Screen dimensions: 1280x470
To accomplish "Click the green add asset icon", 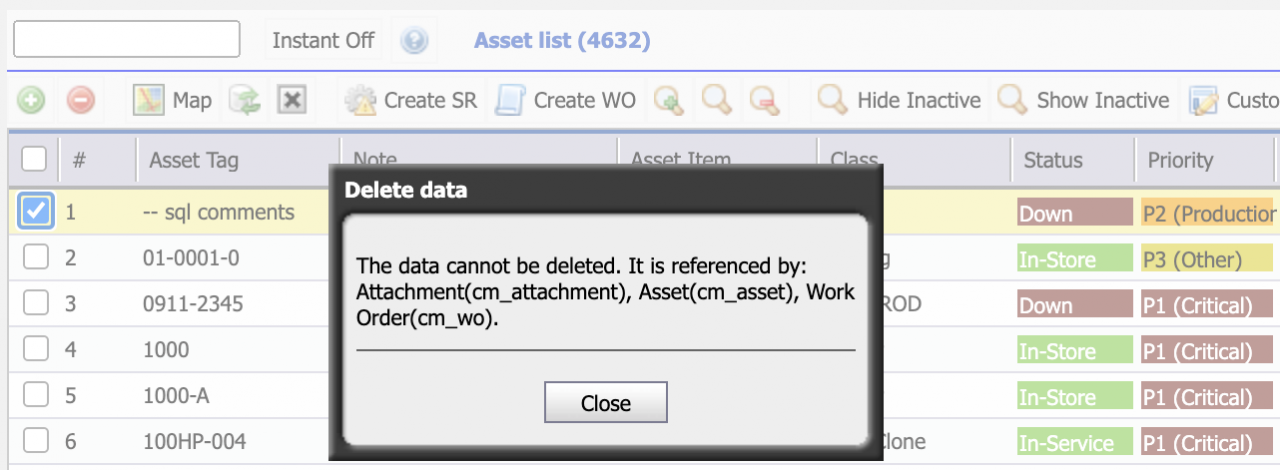I will 32,100.
